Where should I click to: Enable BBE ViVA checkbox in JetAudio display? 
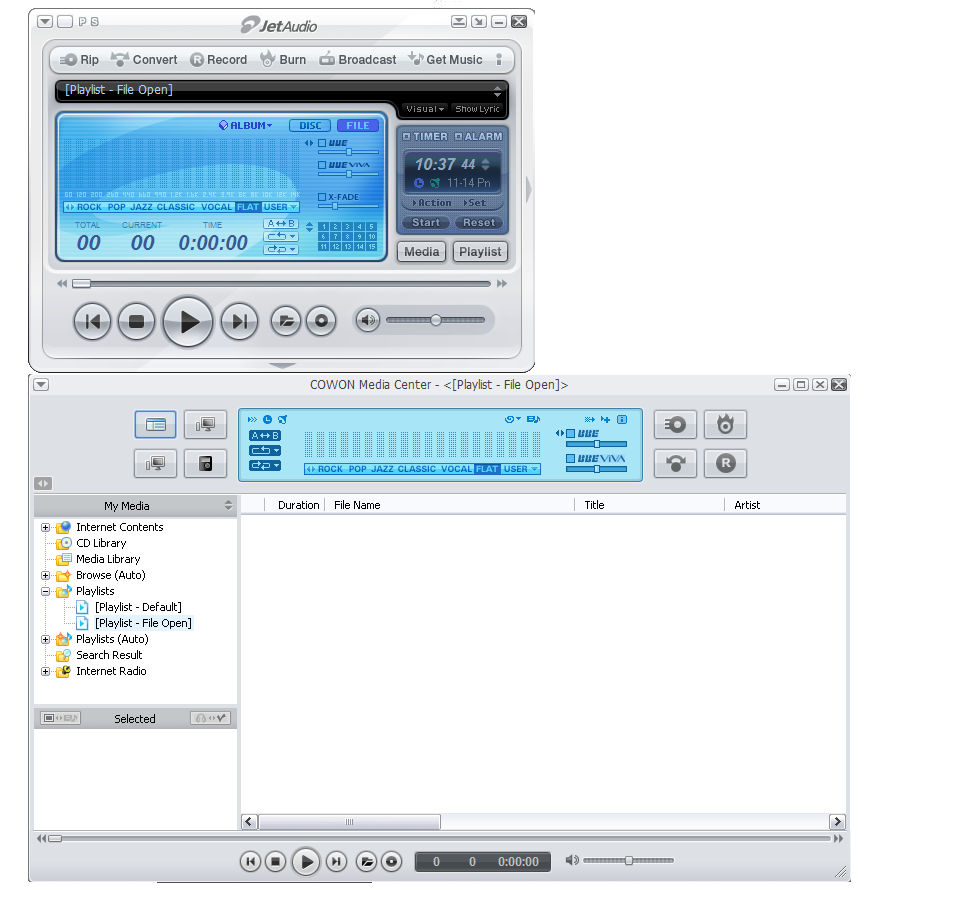click(x=322, y=165)
